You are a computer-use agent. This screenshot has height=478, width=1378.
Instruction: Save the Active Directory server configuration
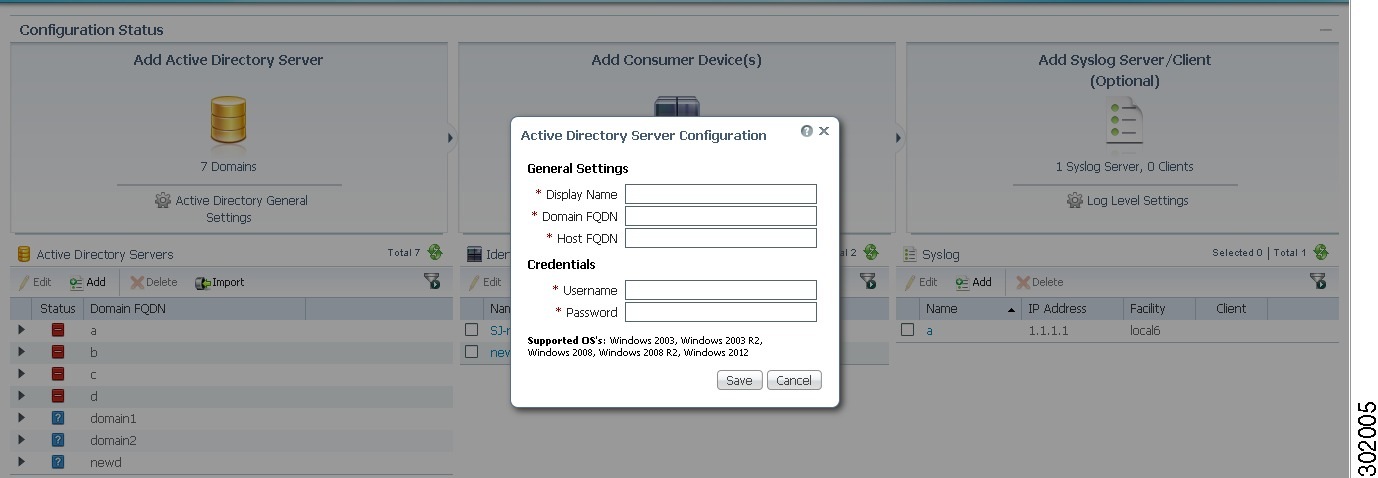coord(740,380)
